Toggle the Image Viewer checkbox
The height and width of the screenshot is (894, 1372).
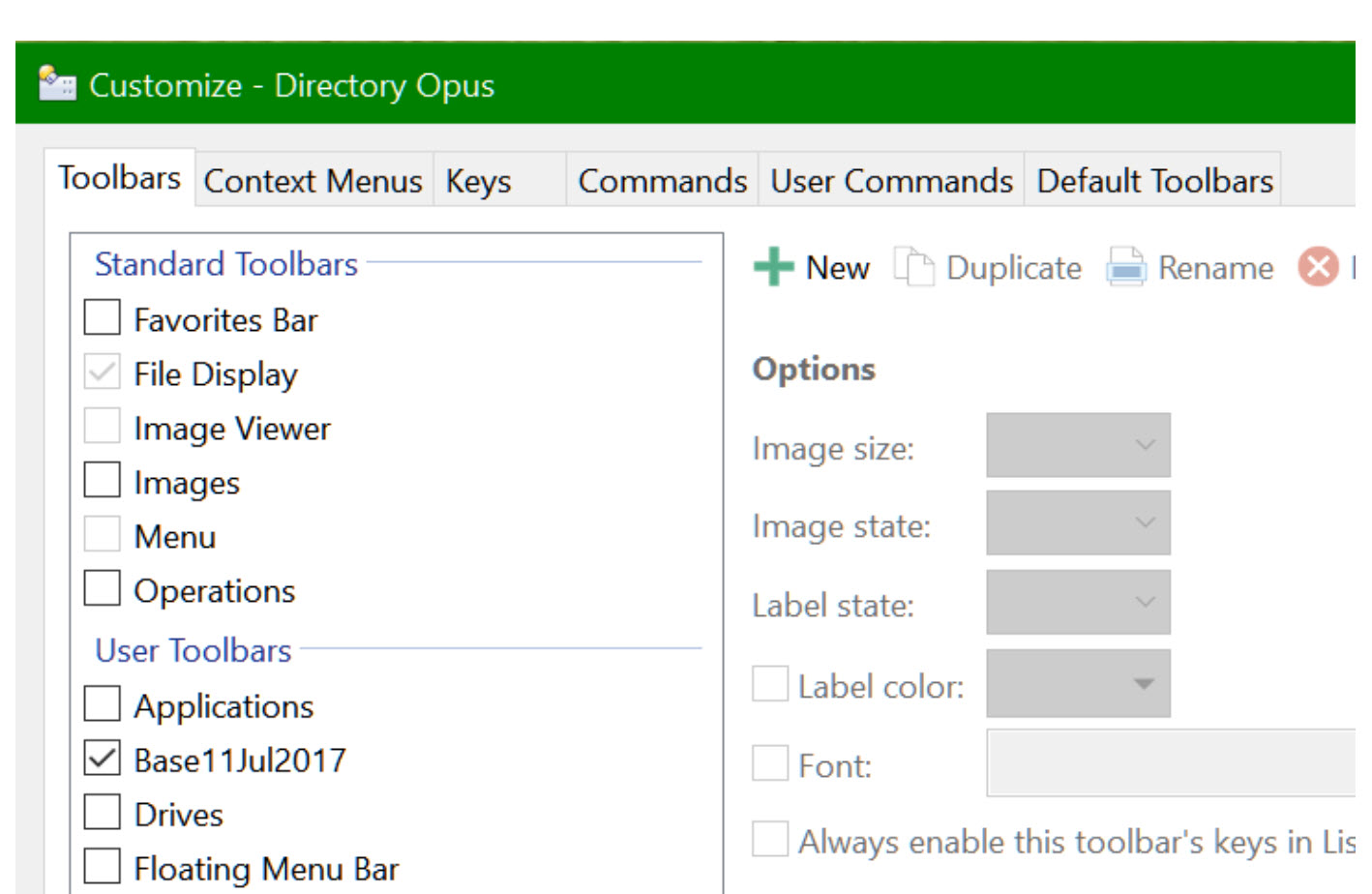[x=103, y=426]
